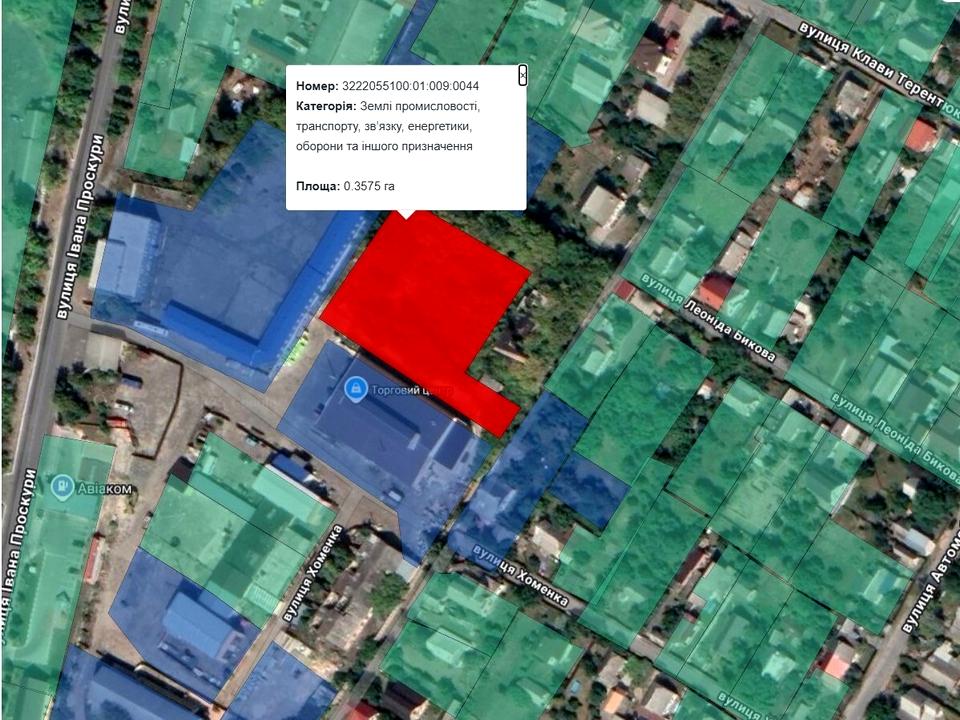The image size is (960, 720).
Task: Click red-roofed house near вулиця Клави Терент
Action: pyautogui.click(x=919, y=136)
